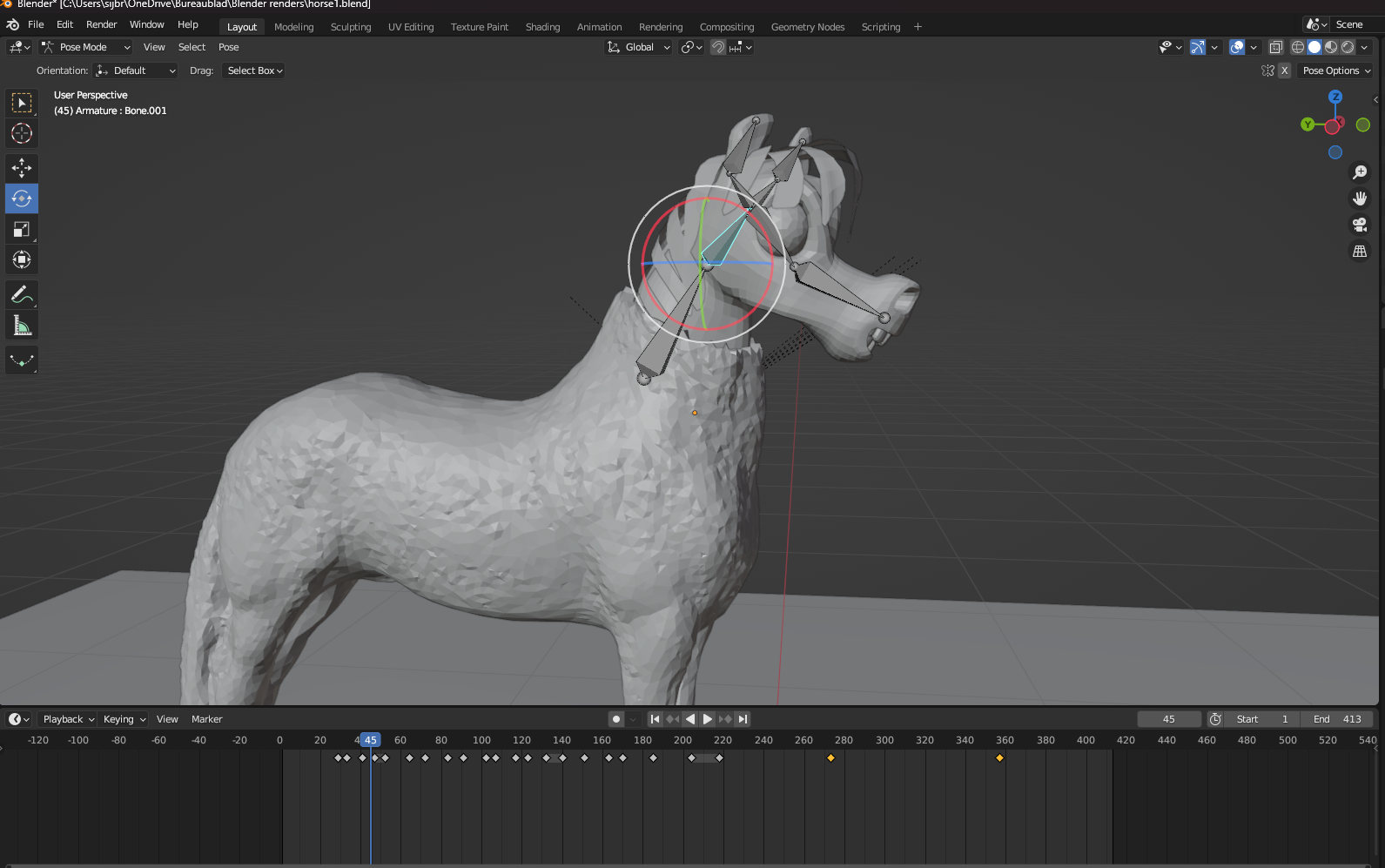
Task: Activate the Scale tool
Action: pos(22,230)
